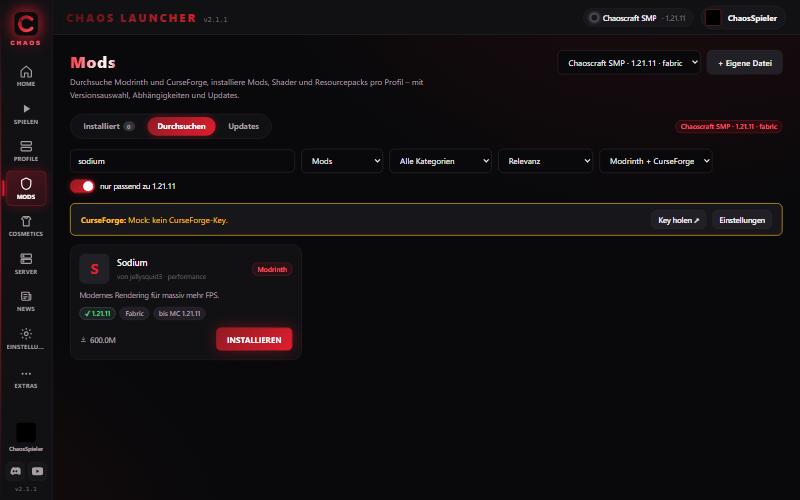
Task: Go to the Spielen play section
Action: 26,114
